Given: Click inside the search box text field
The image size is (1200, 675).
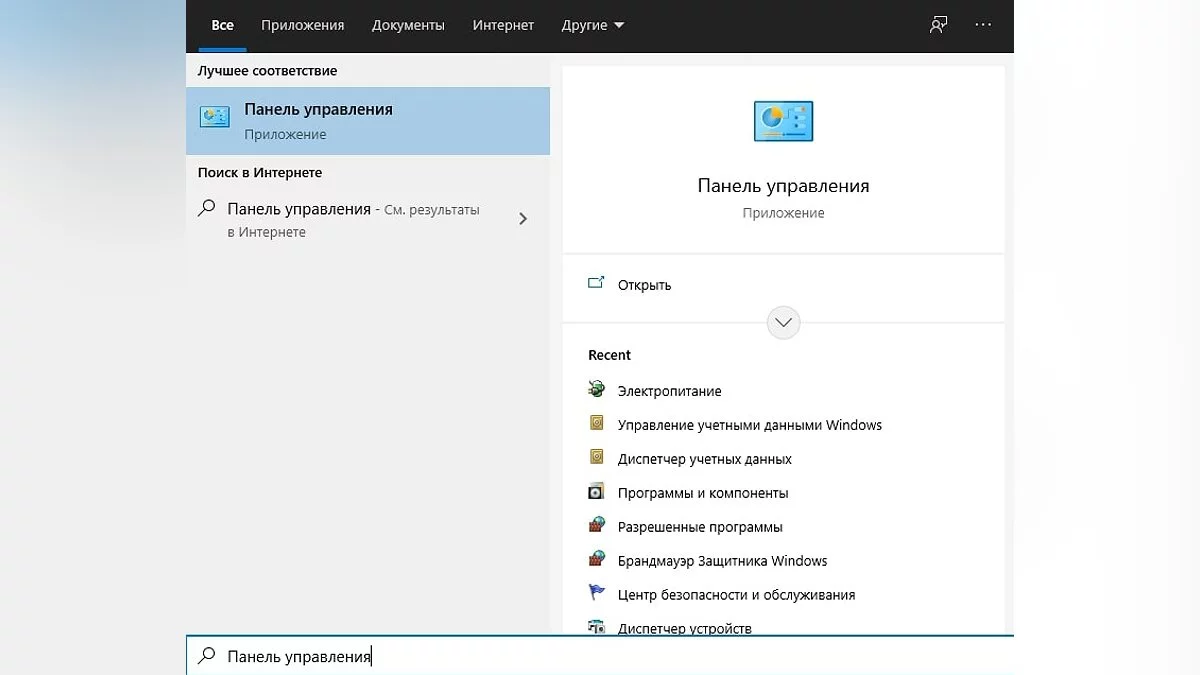Looking at the screenshot, I should pos(600,656).
